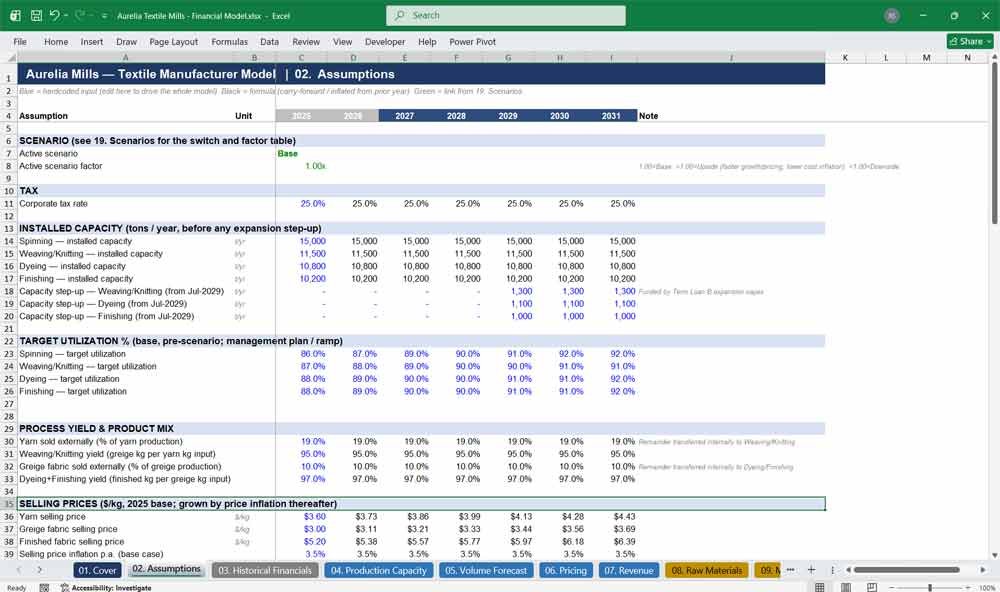Click the zoom slider handle
1000x592 pixels.
pos(930,587)
